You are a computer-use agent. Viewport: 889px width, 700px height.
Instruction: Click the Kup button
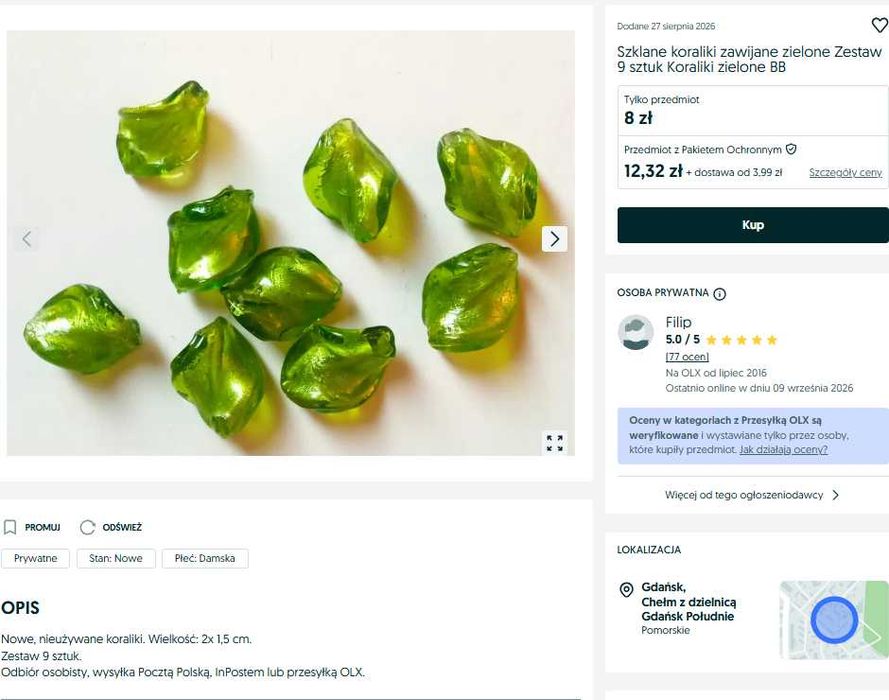(x=753, y=225)
